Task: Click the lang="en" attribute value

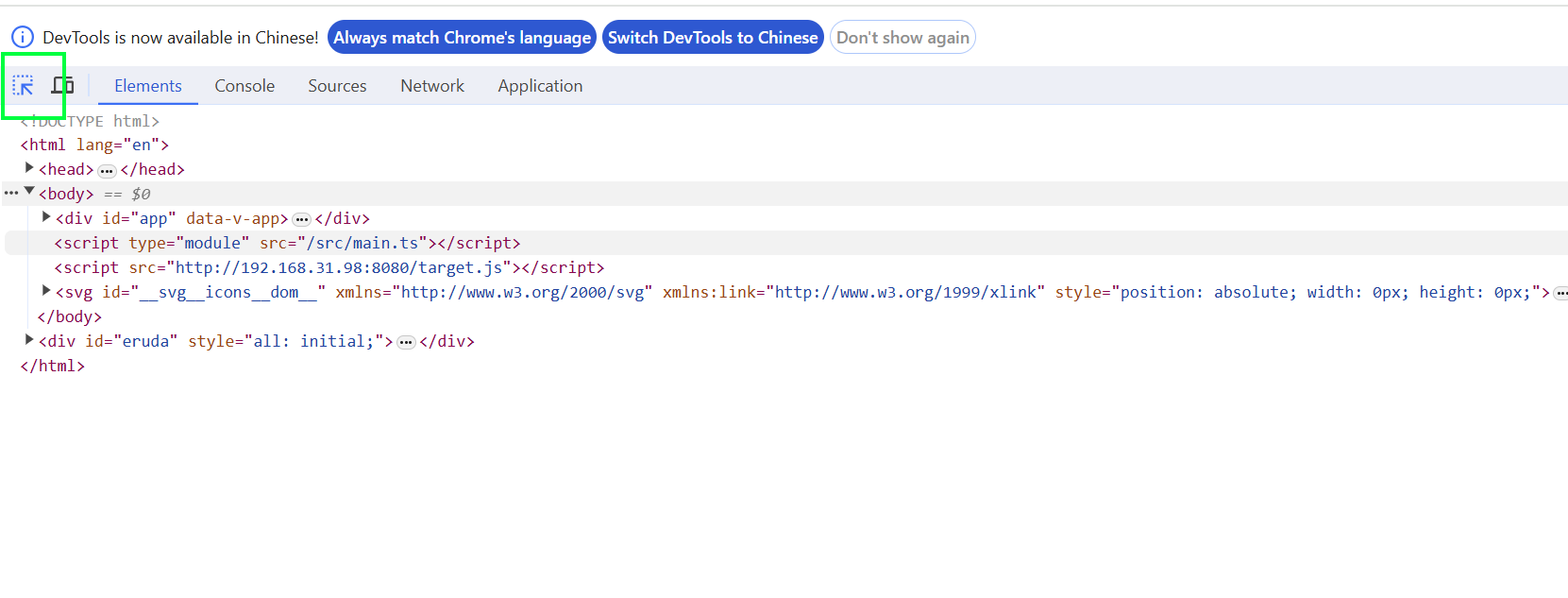Action: 142,145
